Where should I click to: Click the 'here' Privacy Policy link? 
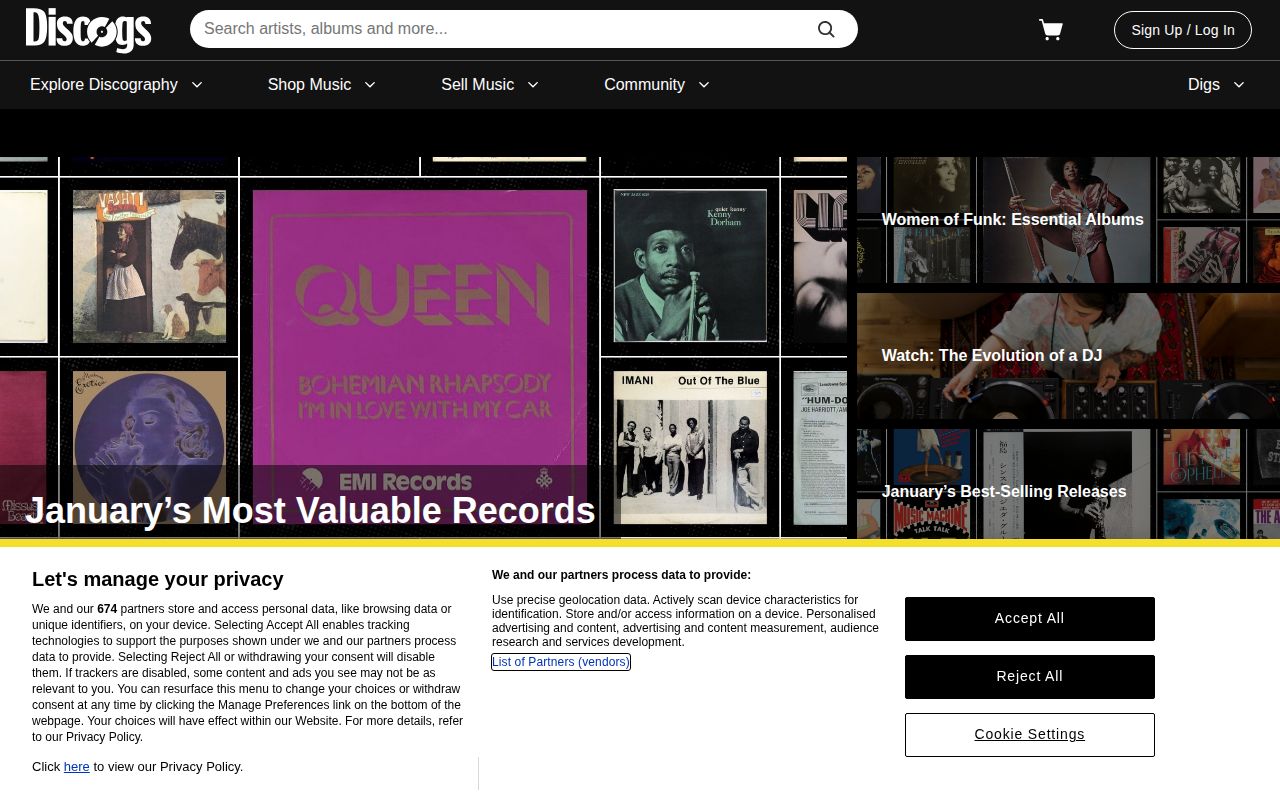76,766
